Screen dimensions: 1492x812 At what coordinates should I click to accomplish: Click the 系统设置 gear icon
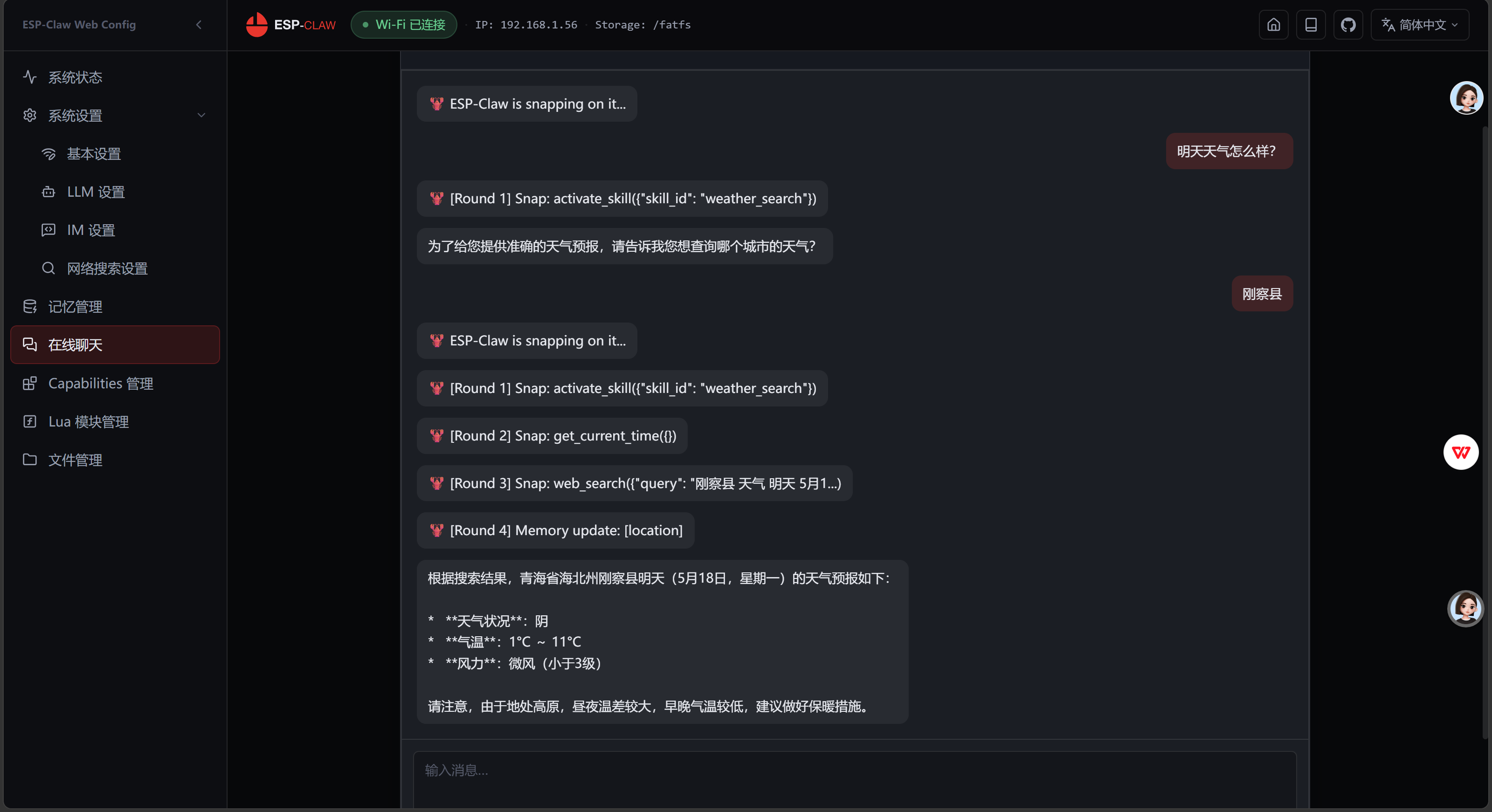tap(29, 115)
